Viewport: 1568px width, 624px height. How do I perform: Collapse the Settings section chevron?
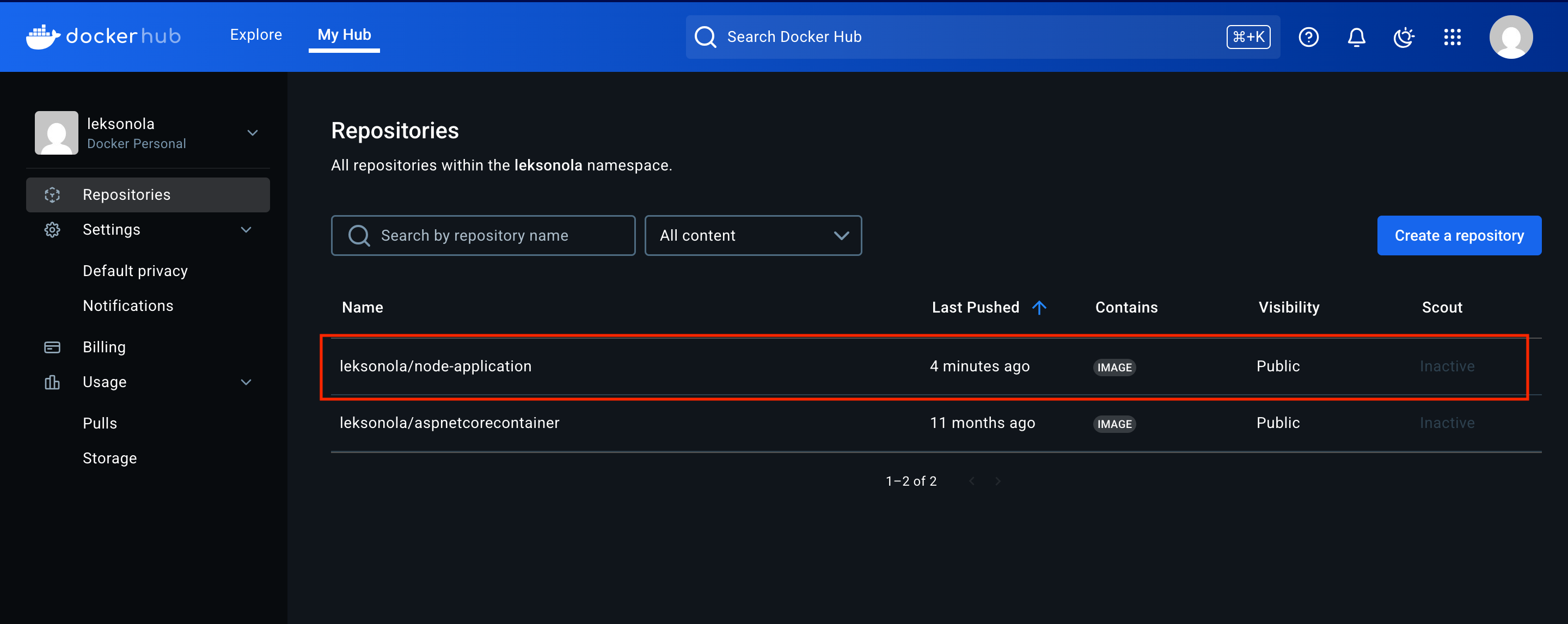(x=246, y=230)
